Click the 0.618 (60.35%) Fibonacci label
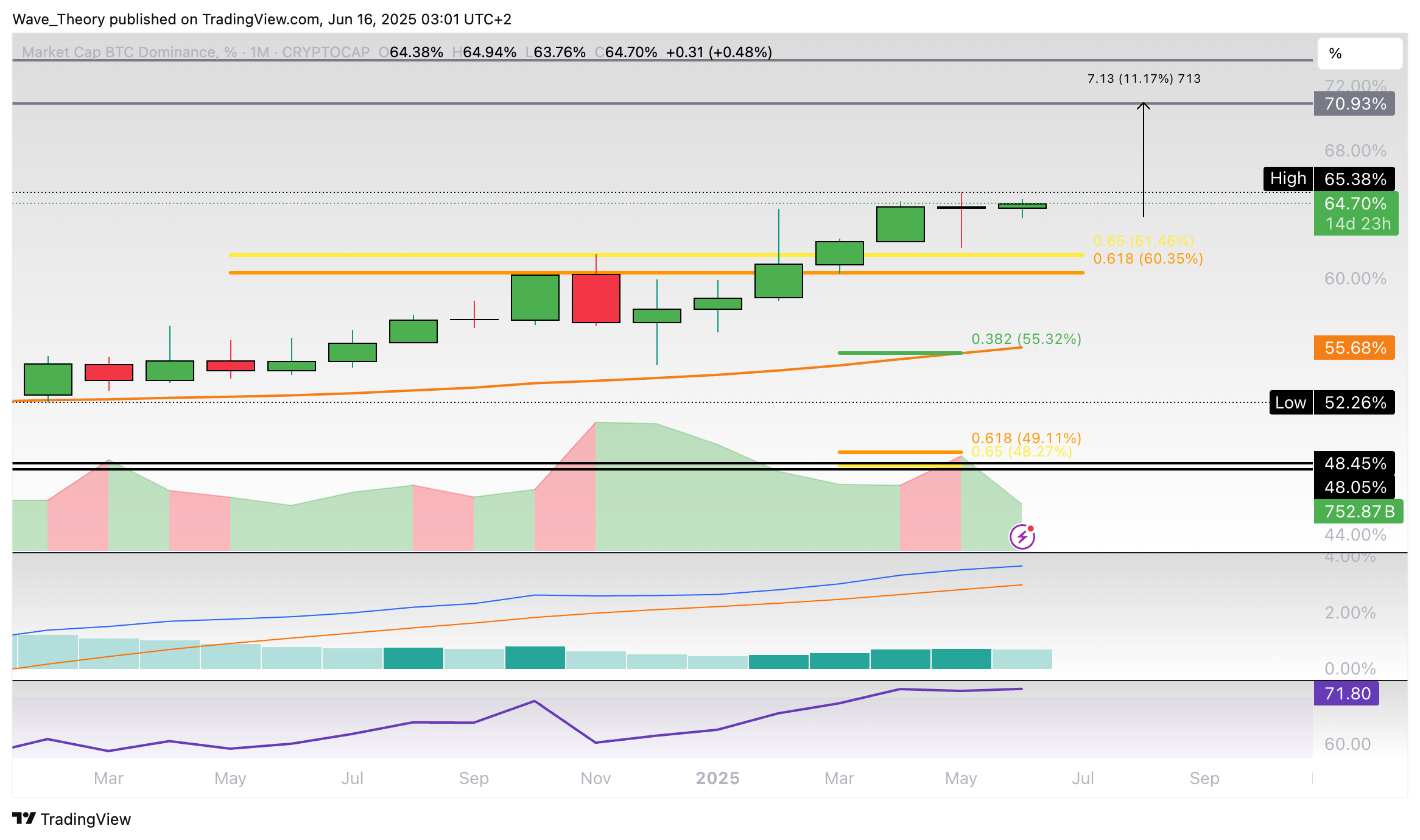The height and width of the screenshot is (840, 1420). pyautogui.click(x=1147, y=259)
